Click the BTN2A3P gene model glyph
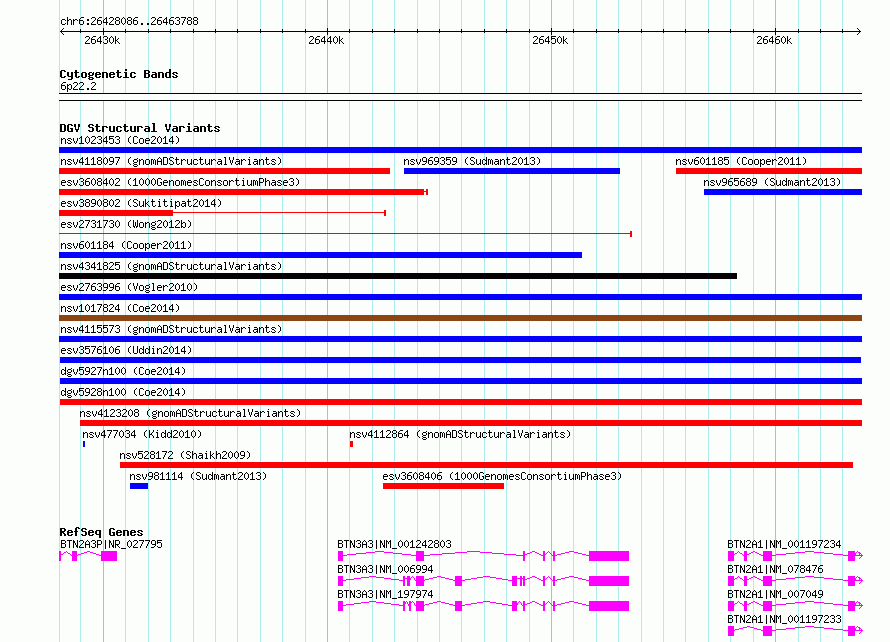The image size is (890, 642). coord(88,556)
